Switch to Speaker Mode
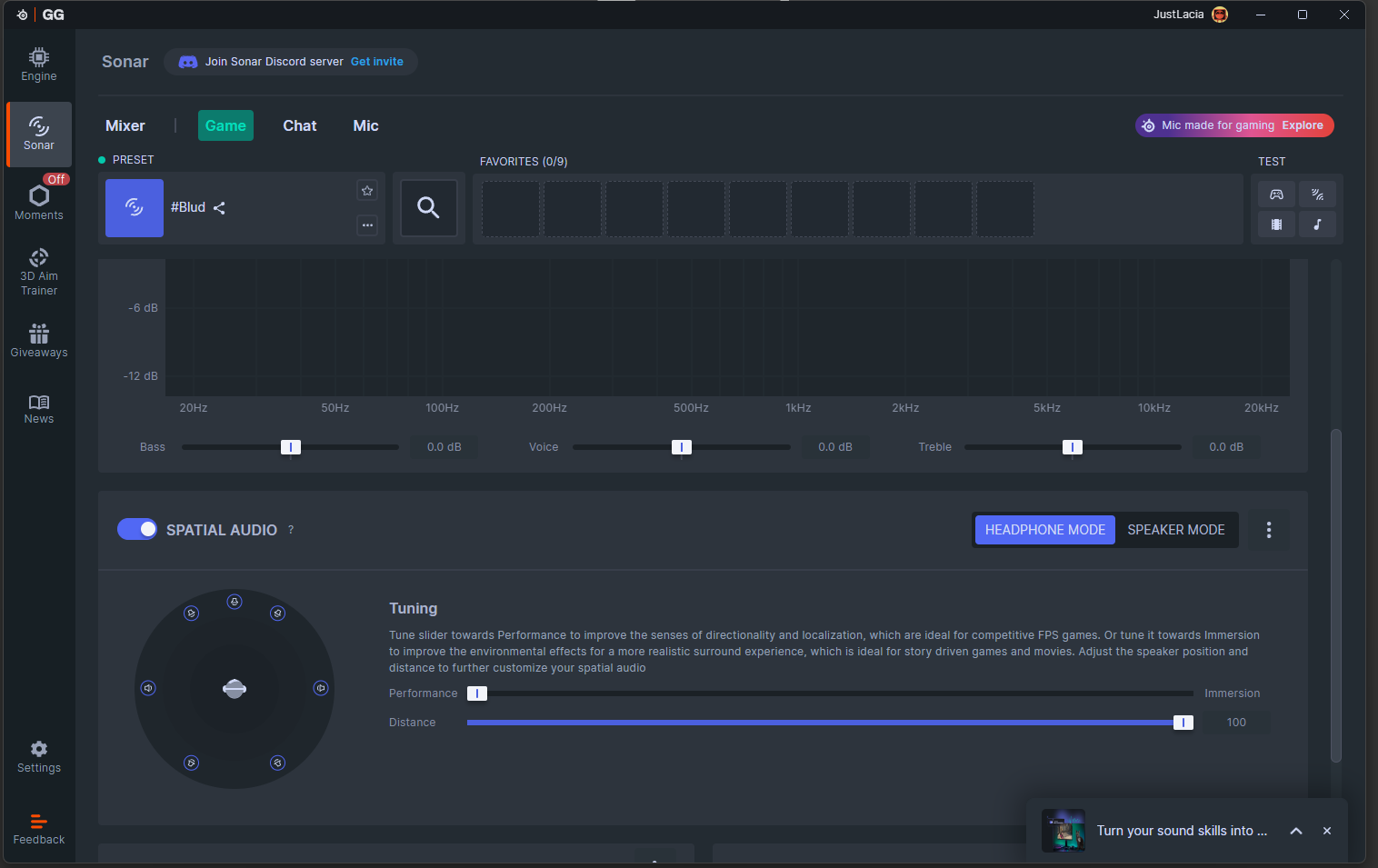1378x868 pixels. (1176, 530)
